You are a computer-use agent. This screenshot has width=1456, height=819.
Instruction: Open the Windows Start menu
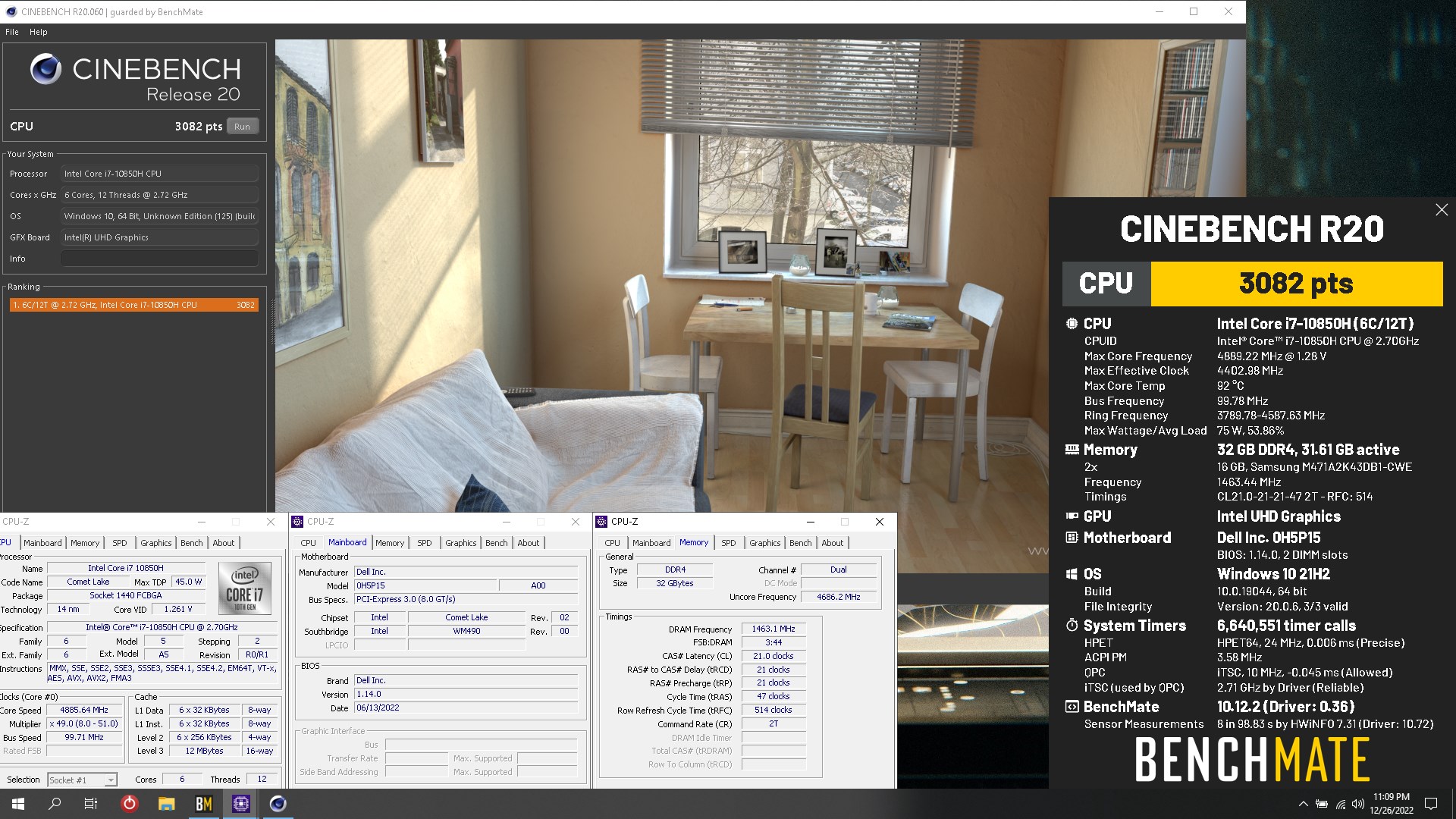[18, 804]
